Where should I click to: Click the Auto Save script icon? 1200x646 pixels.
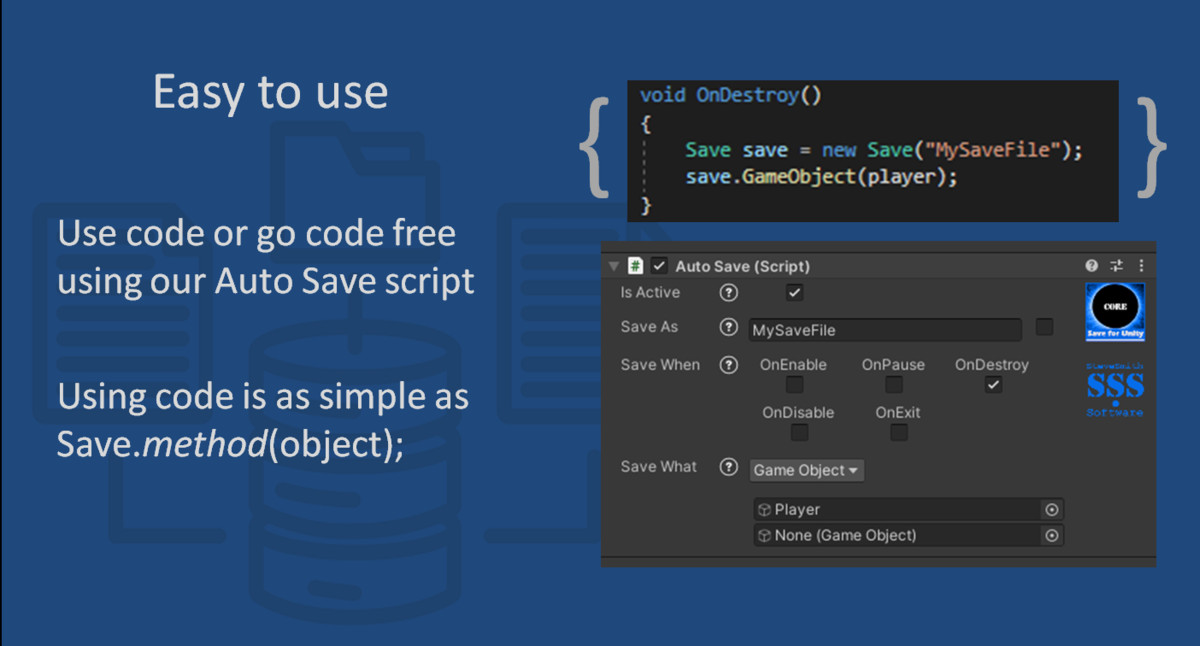[635, 266]
